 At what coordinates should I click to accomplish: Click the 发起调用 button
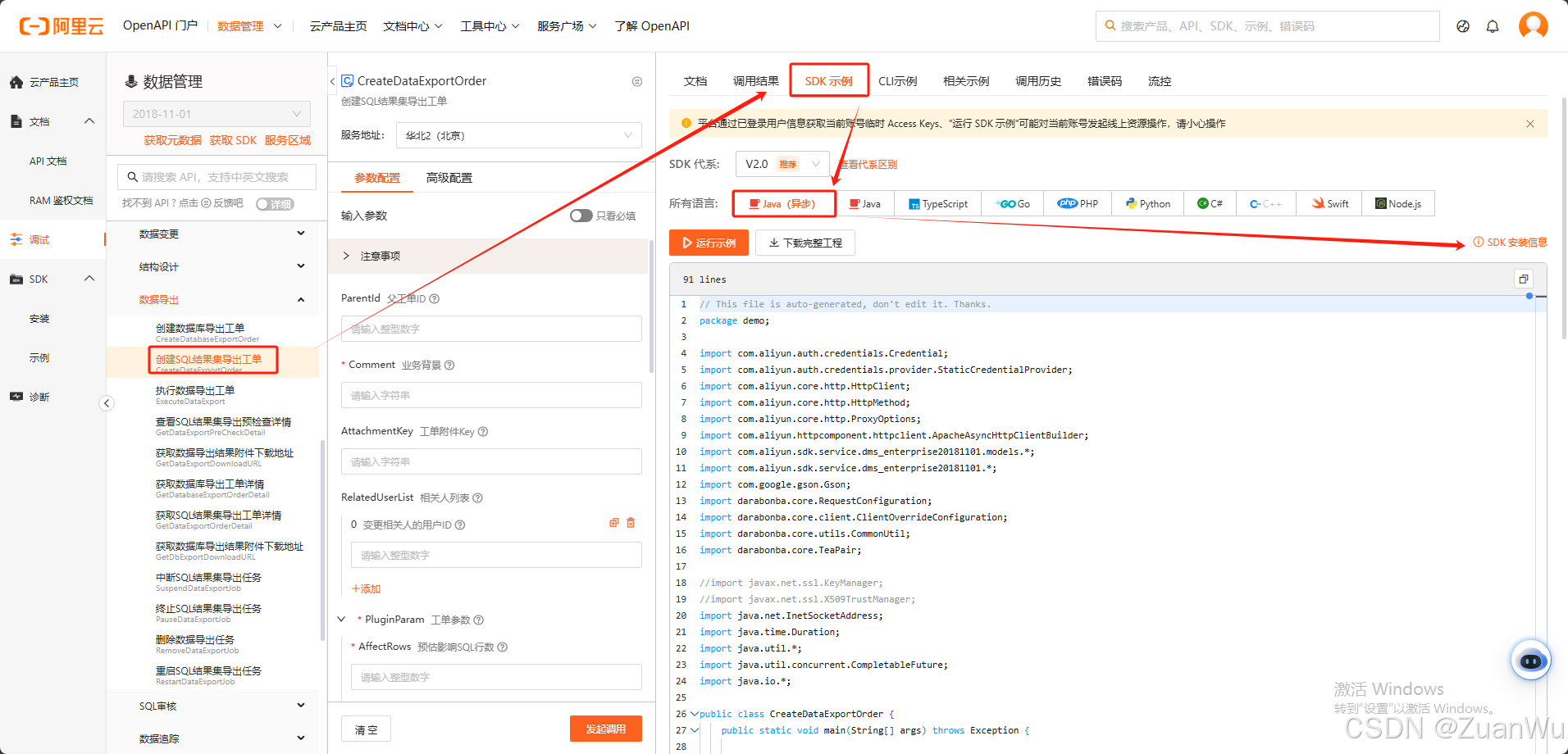tap(605, 729)
